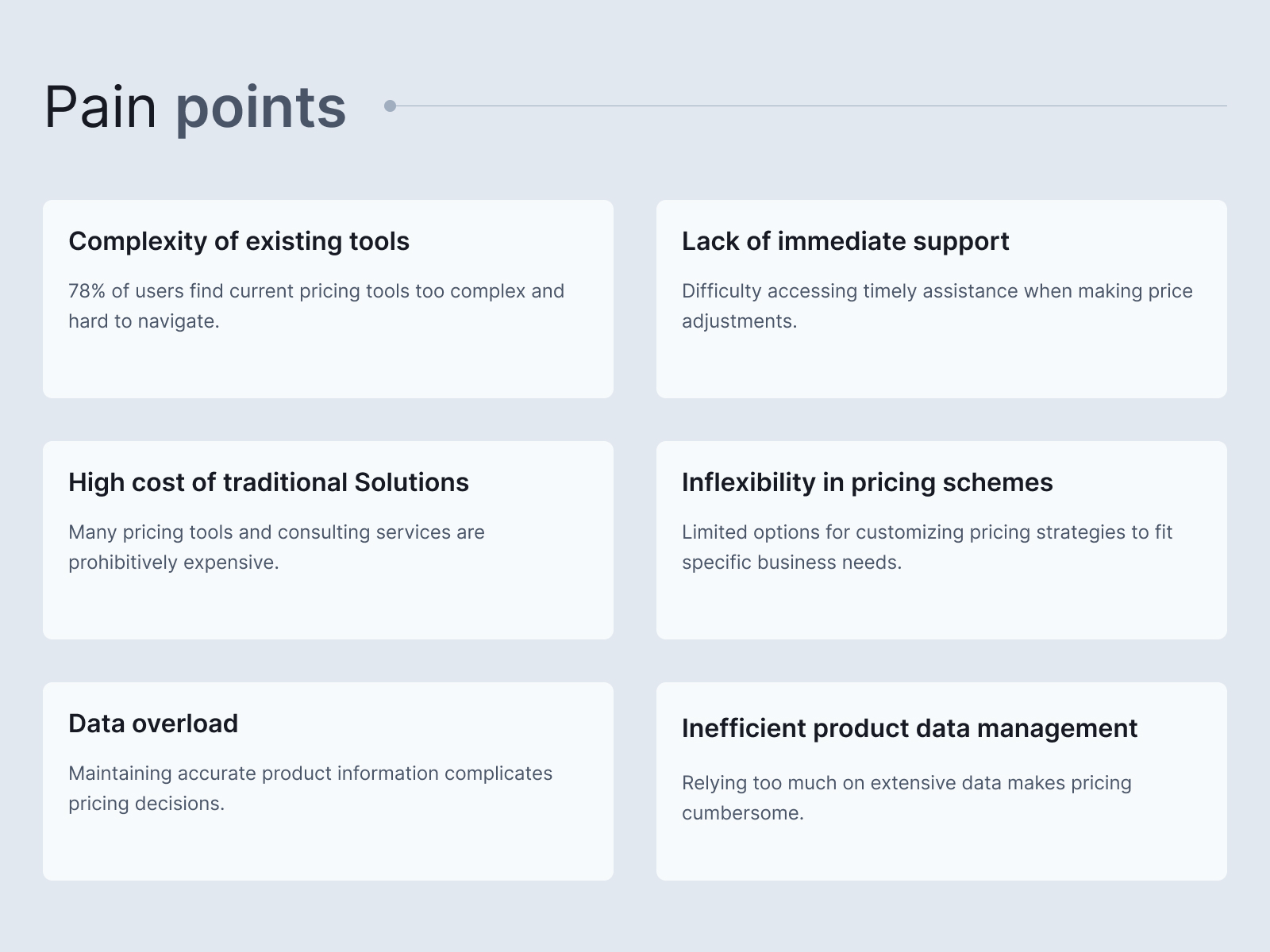Click the "Data overload" heading
1270x952 pixels.
coord(153,724)
